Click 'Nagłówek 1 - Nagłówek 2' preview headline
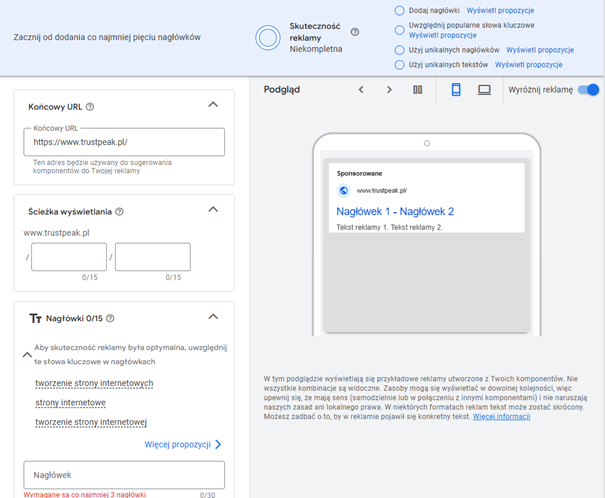 coord(395,211)
